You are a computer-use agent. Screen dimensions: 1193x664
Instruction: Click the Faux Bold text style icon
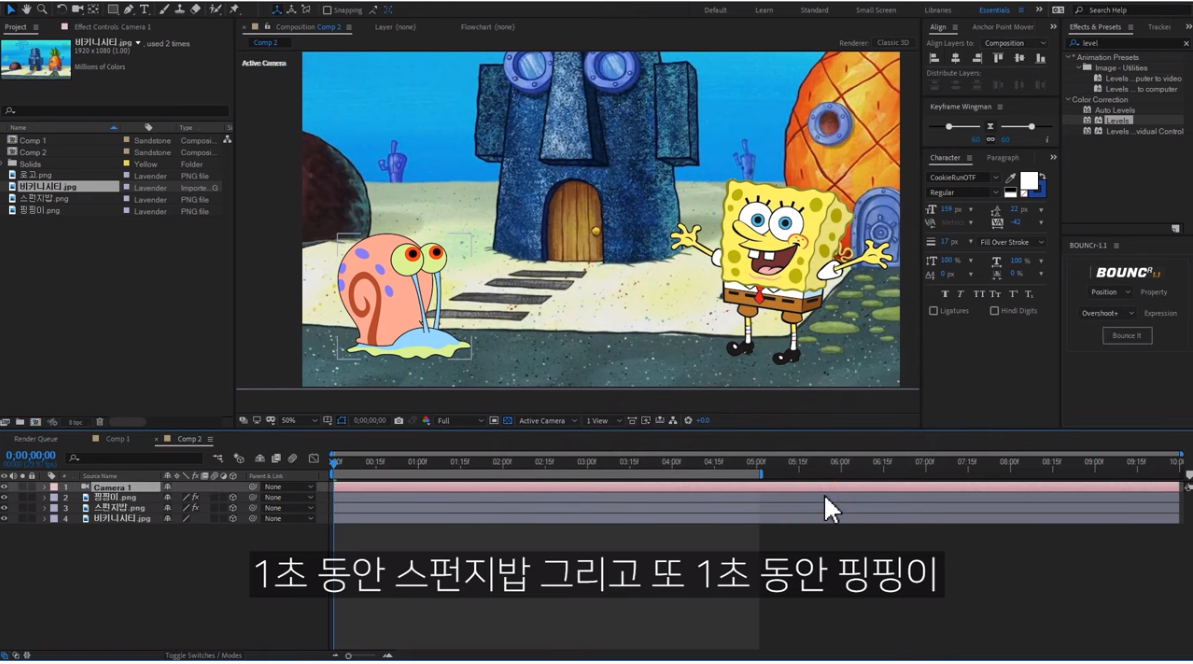945,294
